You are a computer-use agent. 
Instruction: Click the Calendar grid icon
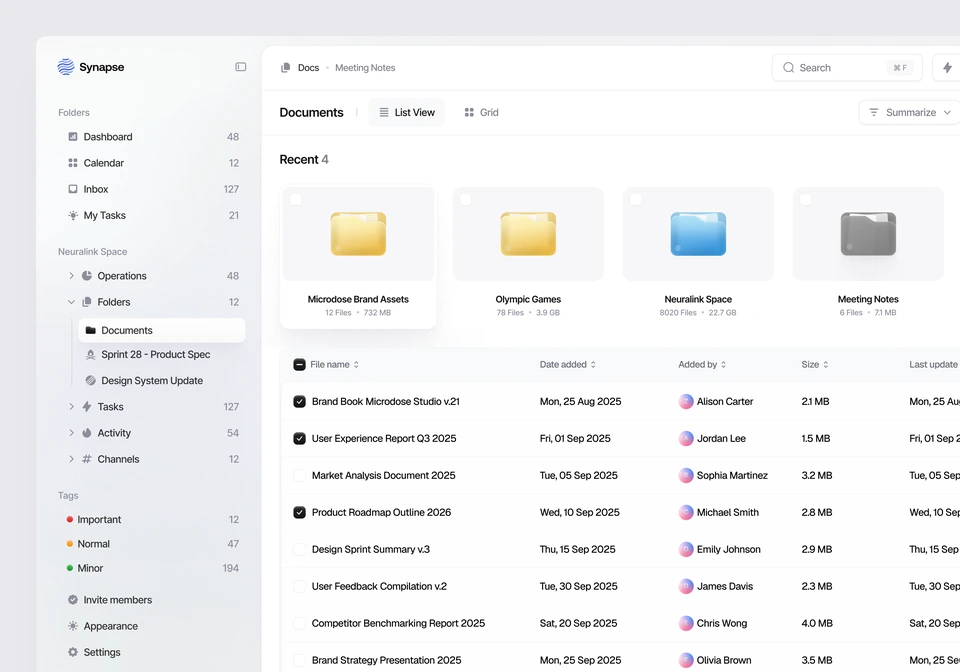tap(73, 163)
